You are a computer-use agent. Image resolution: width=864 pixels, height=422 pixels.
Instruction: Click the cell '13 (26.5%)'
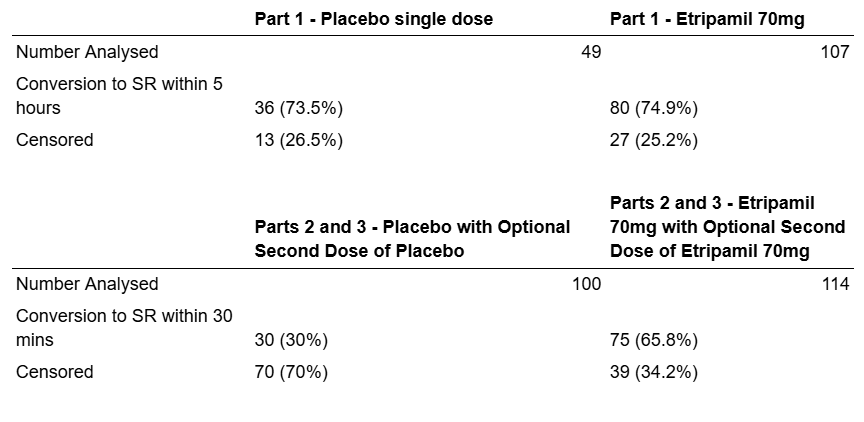point(299,140)
